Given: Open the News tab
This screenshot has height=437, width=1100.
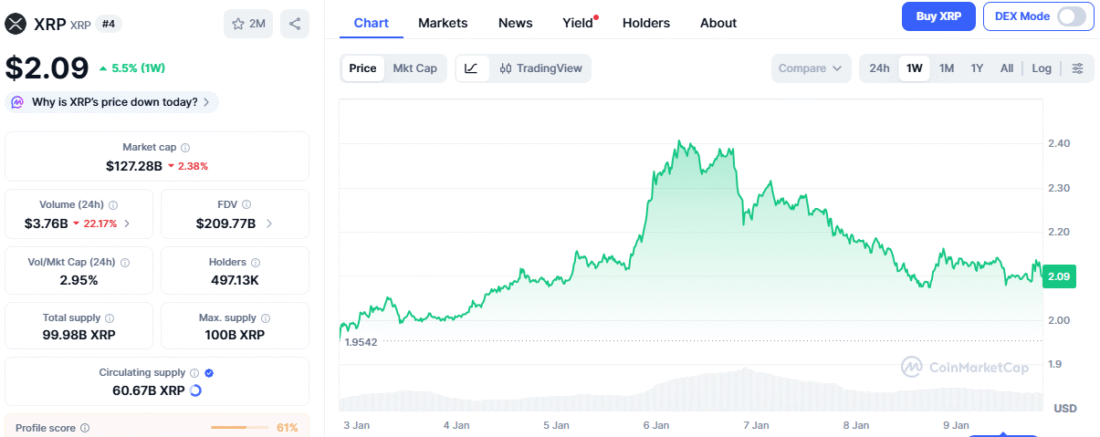Looking at the screenshot, I should [515, 23].
